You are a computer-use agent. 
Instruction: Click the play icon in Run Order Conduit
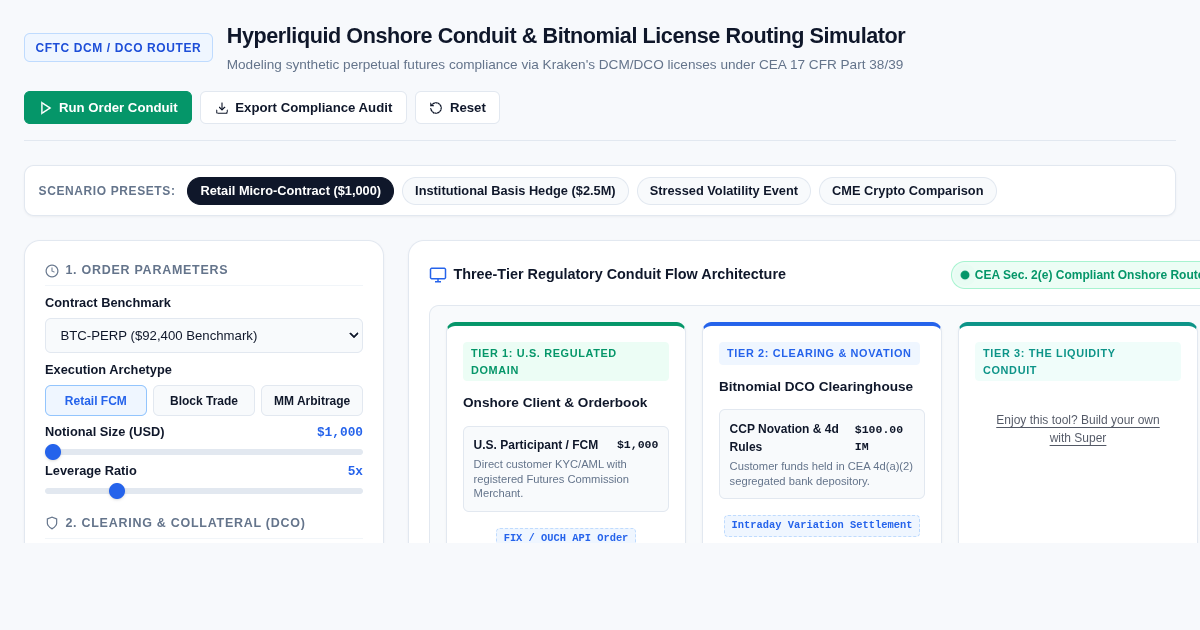click(45, 108)
